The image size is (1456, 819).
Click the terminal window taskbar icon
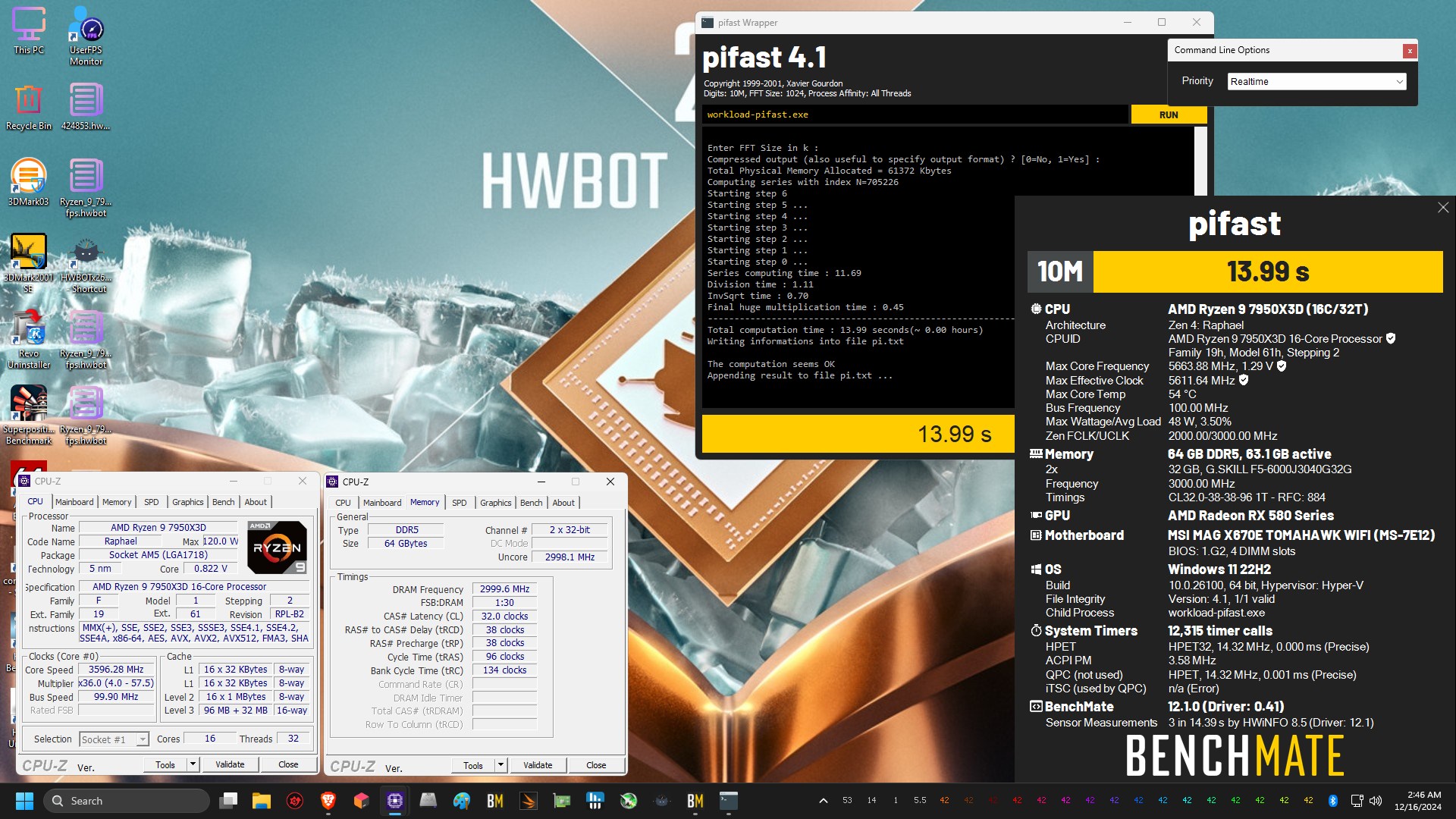[x=729, y=801]
